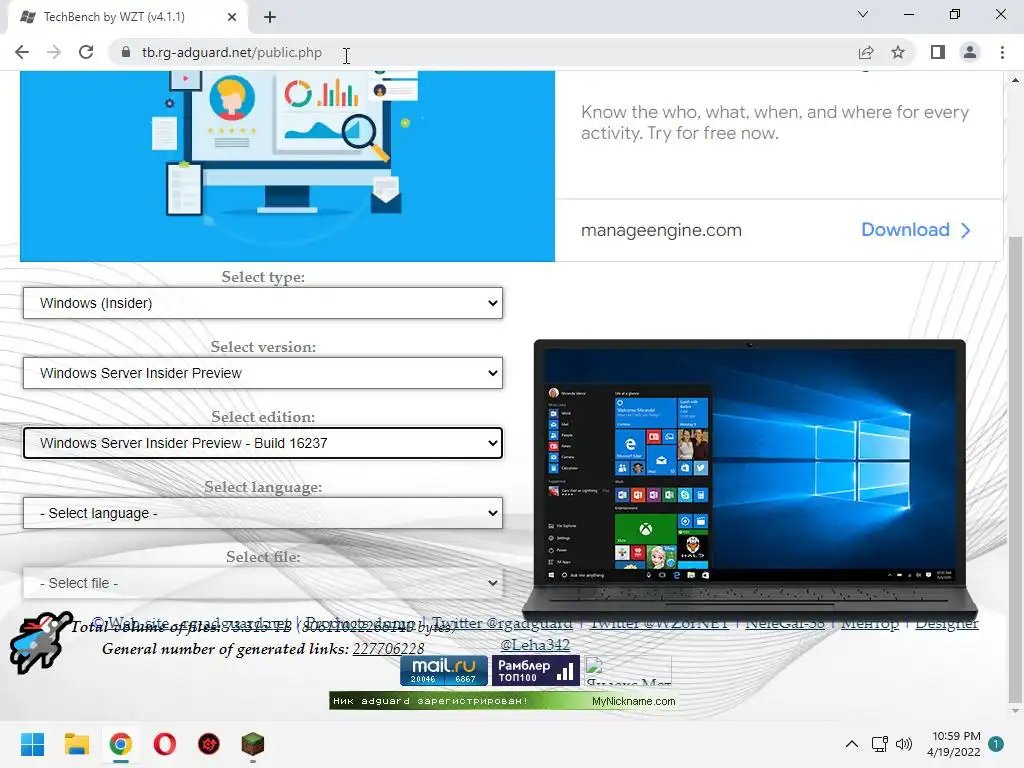Expand the Select type dropdown
Screen dimensions: 1024x768
(263, 303)
